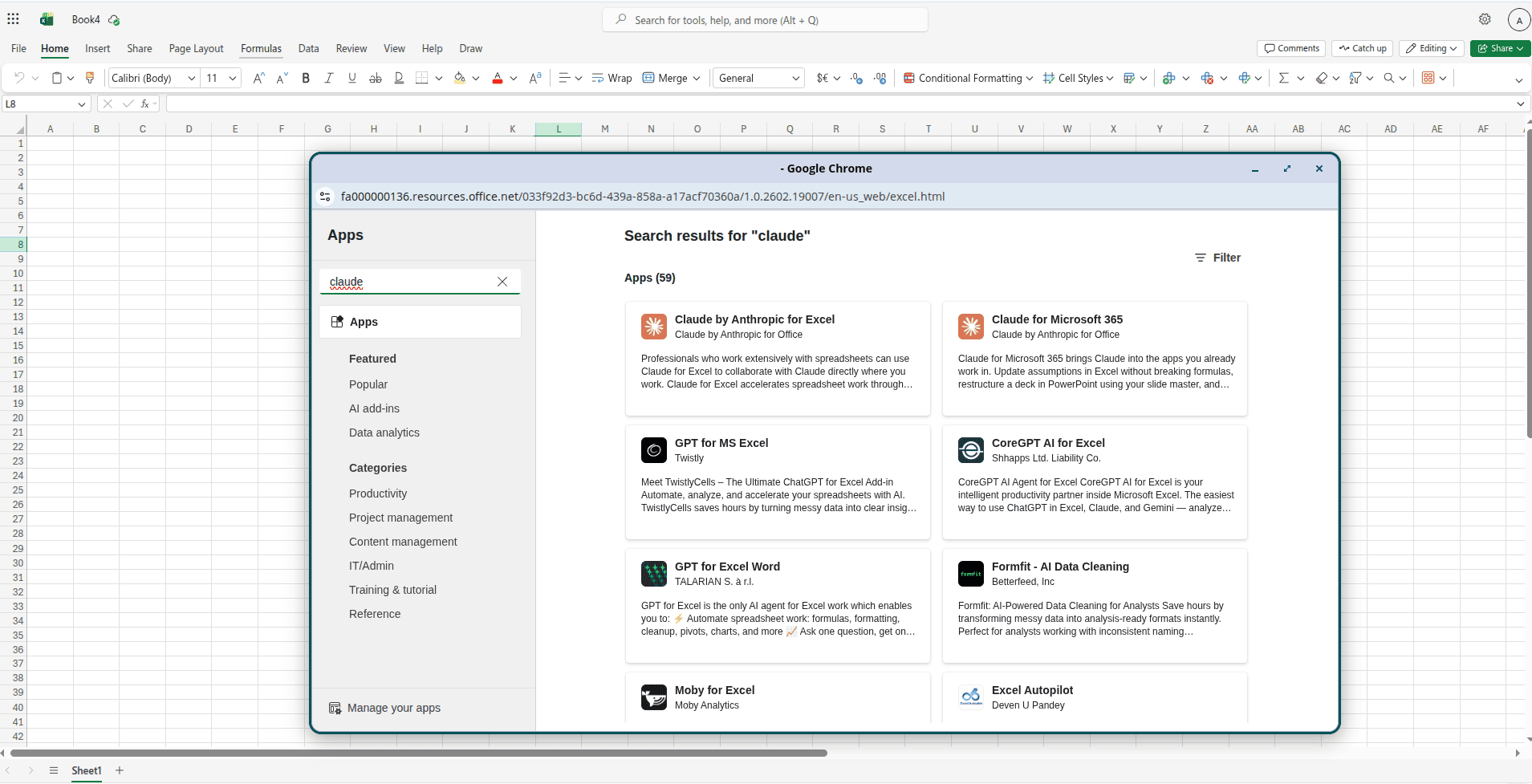The height and width of the screenshot is (784, 1532).
Task: Click the Undo icon
Action: 19,78
